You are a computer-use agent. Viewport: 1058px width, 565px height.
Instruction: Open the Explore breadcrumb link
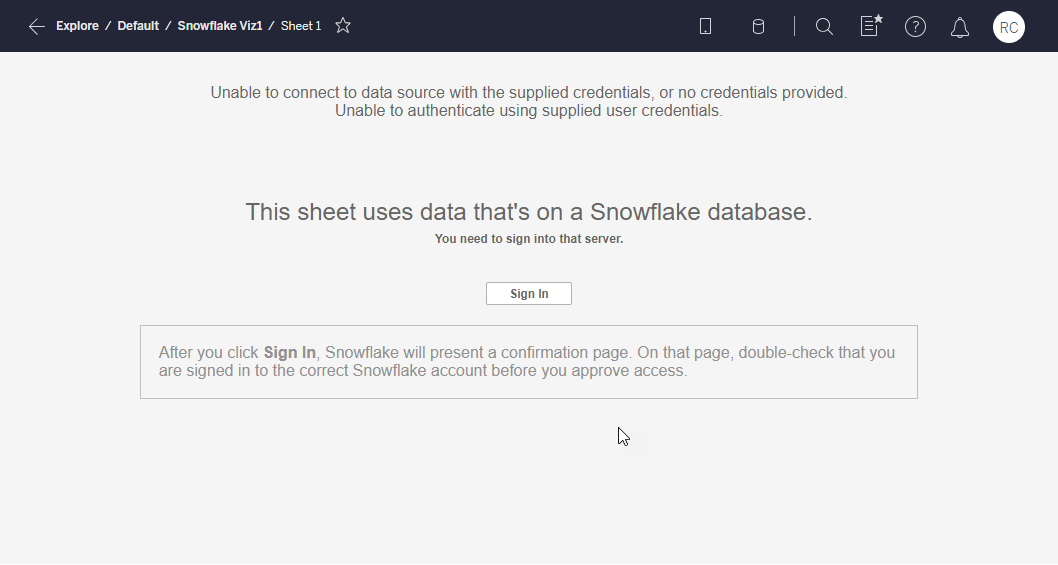[77, 26]
